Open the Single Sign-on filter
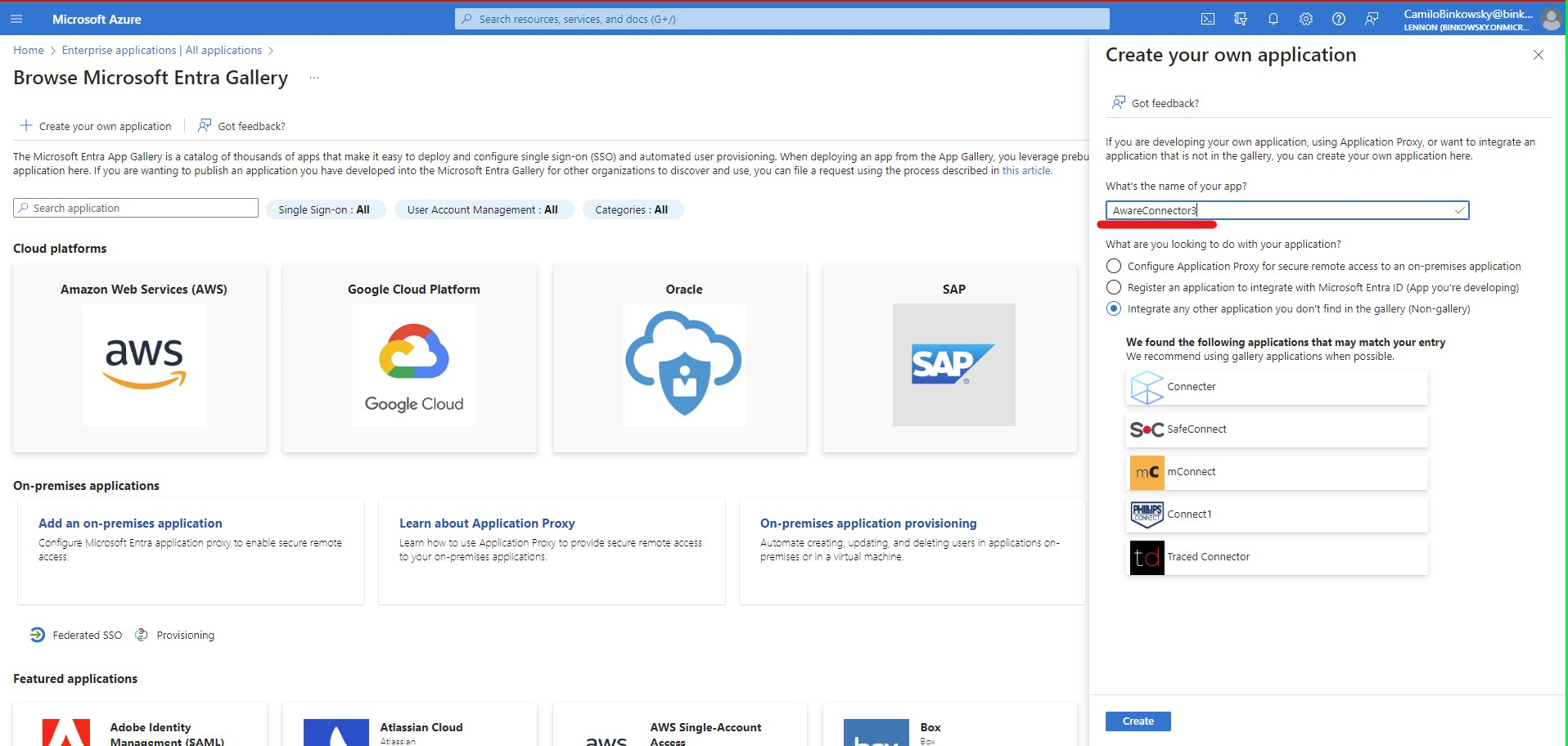The height and width of the screenshot is (746, 1568). 326,209
